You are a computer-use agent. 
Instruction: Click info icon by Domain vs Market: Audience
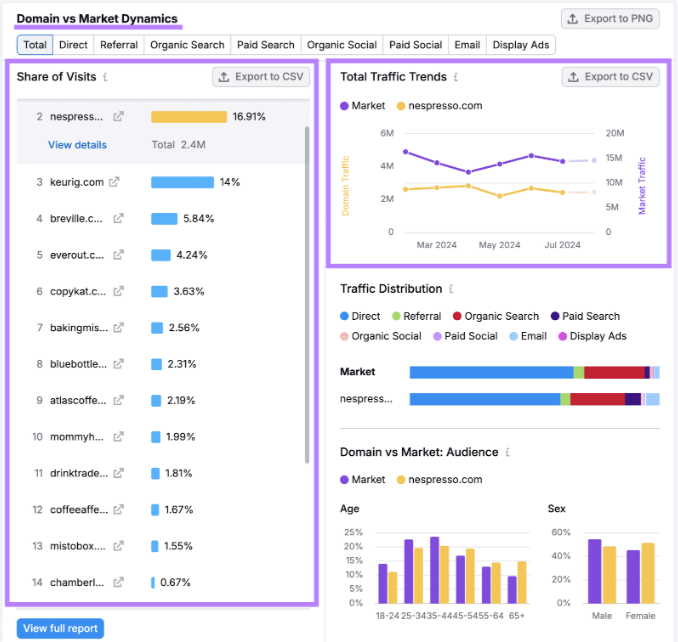[508, 452]
